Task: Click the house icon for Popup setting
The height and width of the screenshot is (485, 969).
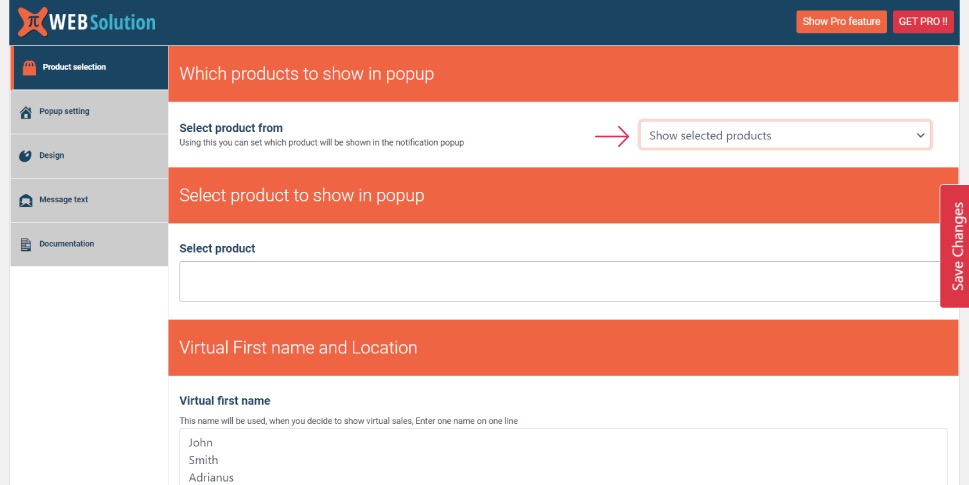Action: click(25, 112)
